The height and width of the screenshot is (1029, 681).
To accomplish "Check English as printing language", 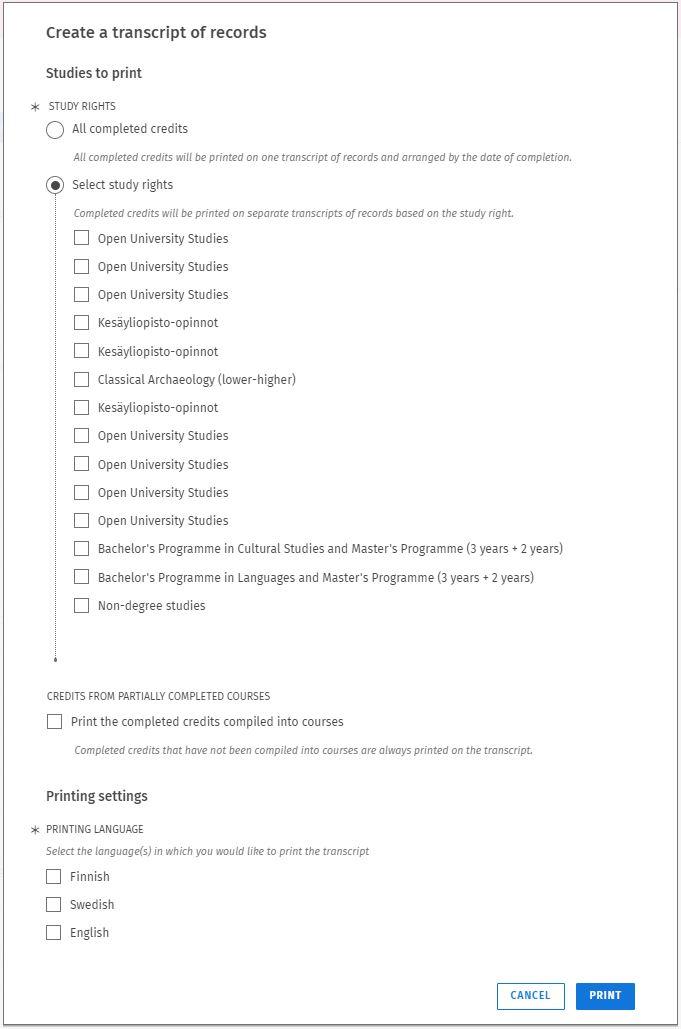I will click(x=54, y=932).
